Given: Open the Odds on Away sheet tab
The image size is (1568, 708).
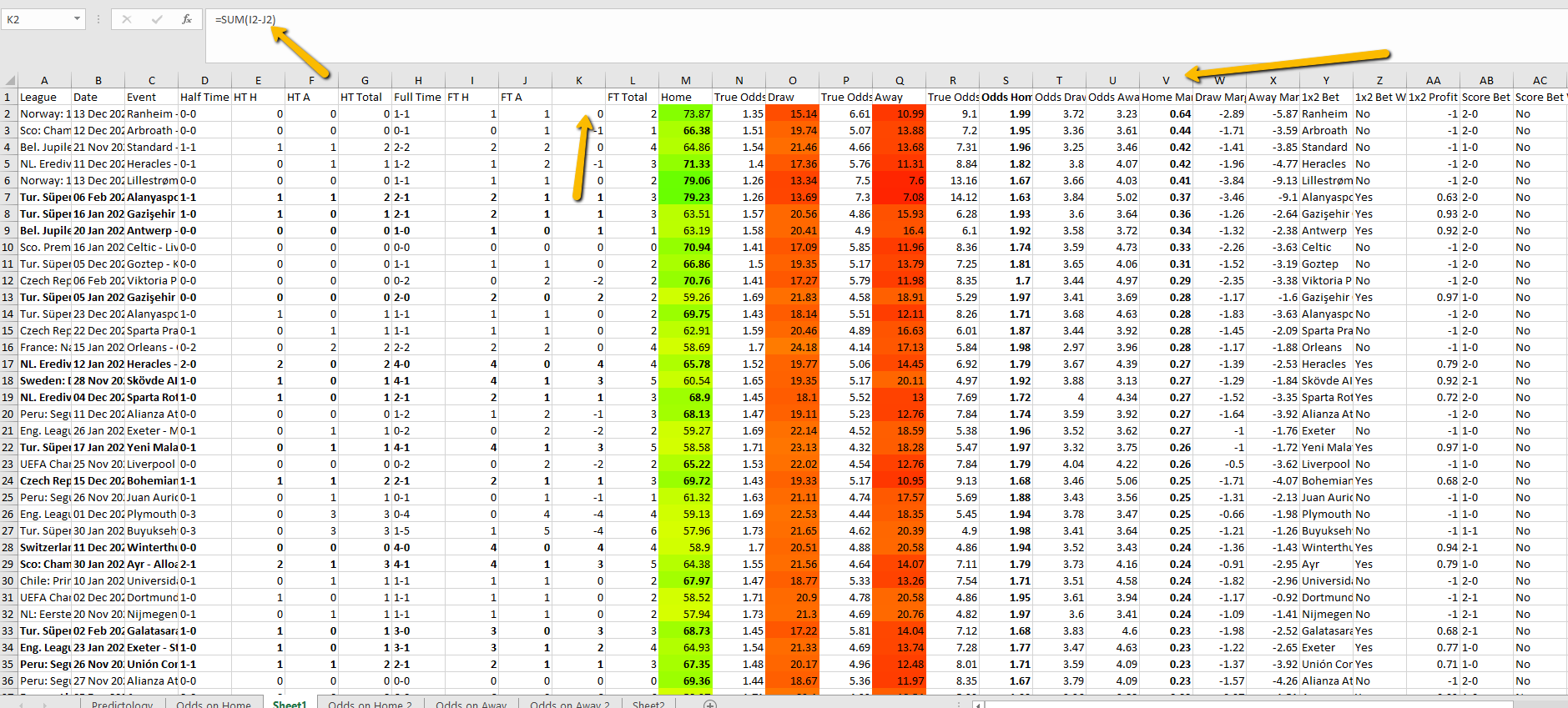Looking at the screenshot, I should point(471,703).
